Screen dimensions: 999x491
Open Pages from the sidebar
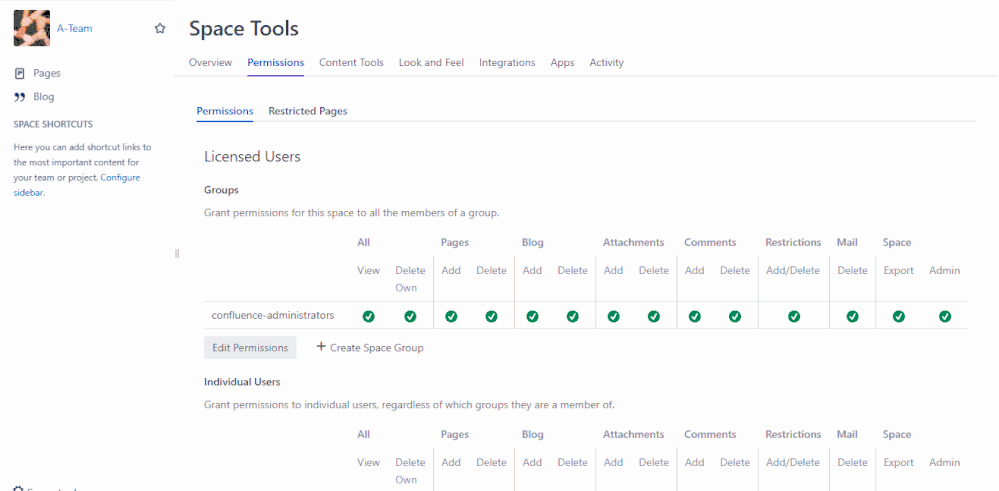46,73
